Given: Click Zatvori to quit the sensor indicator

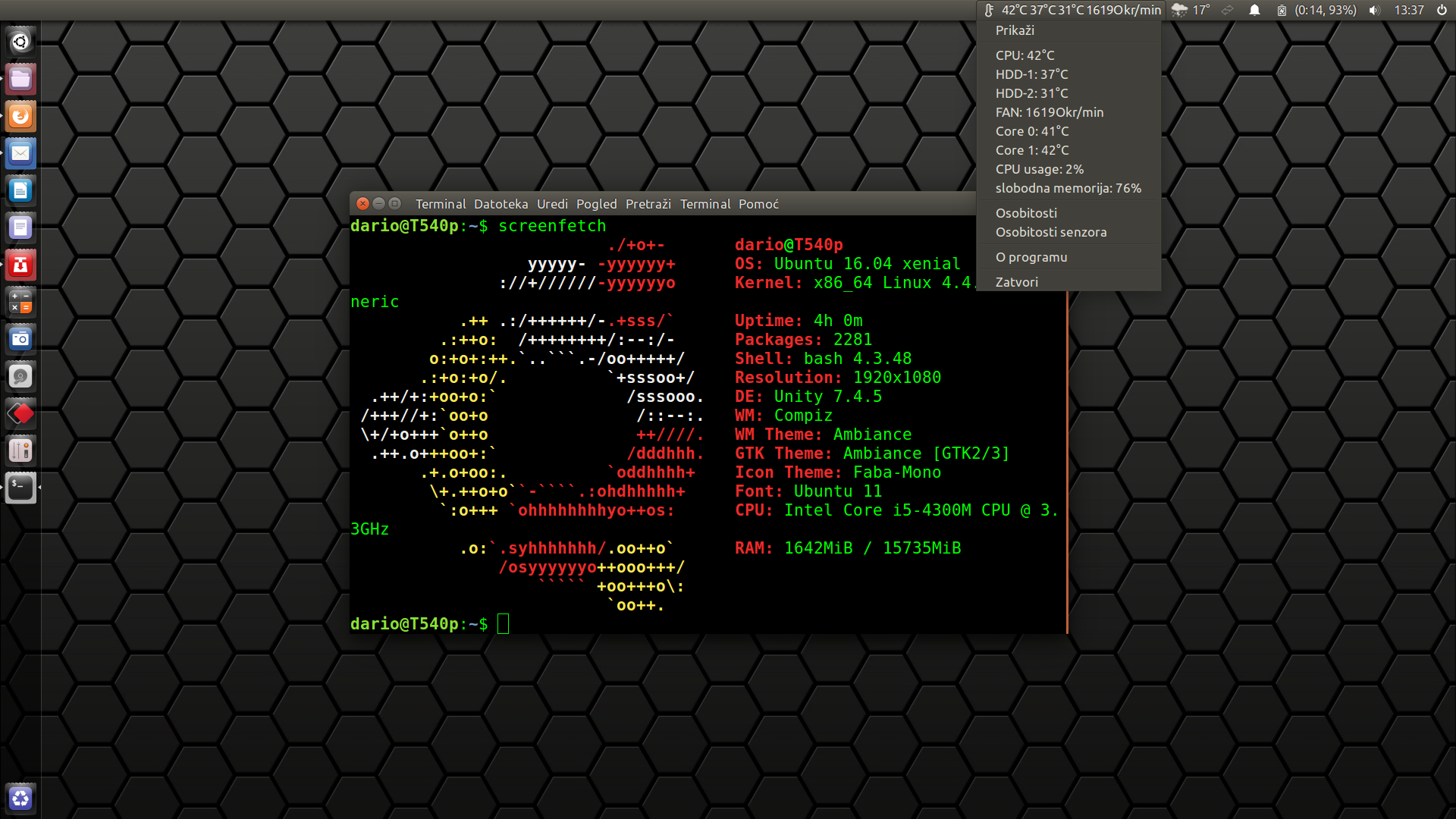Looking at the screenshot, I should [1069, 281].
